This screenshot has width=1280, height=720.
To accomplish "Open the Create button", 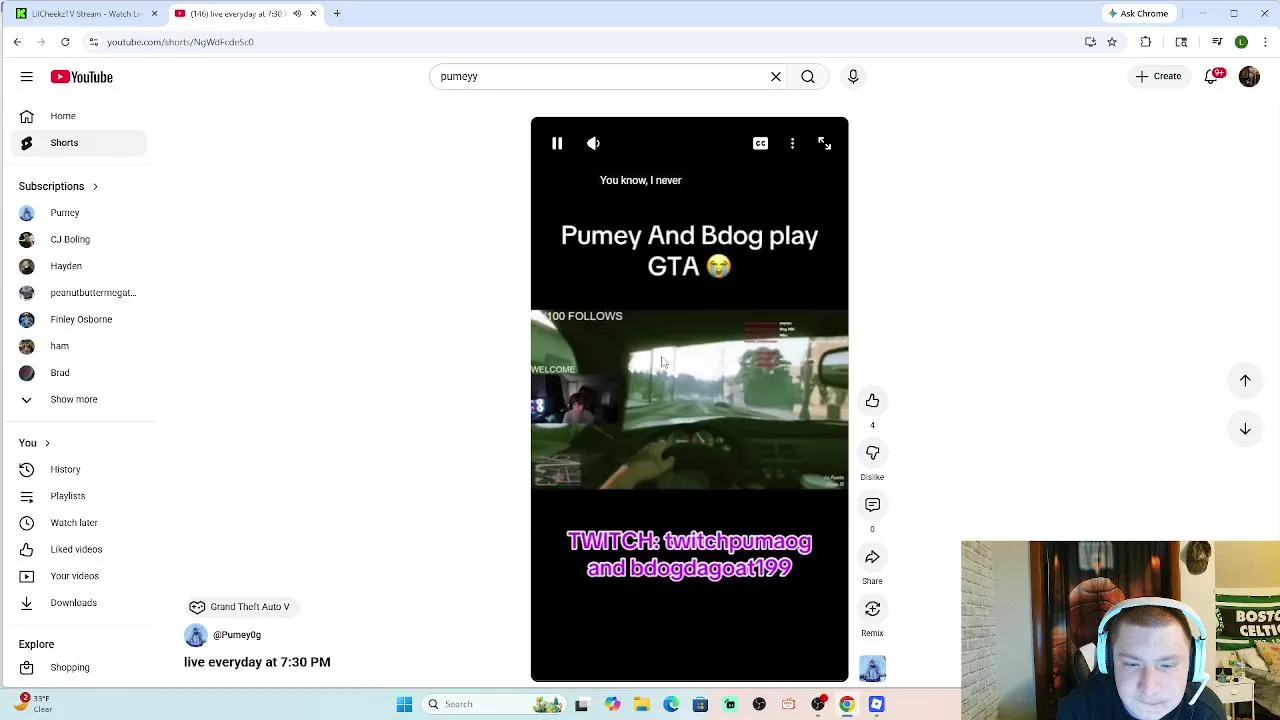I will click(1158, 76).
